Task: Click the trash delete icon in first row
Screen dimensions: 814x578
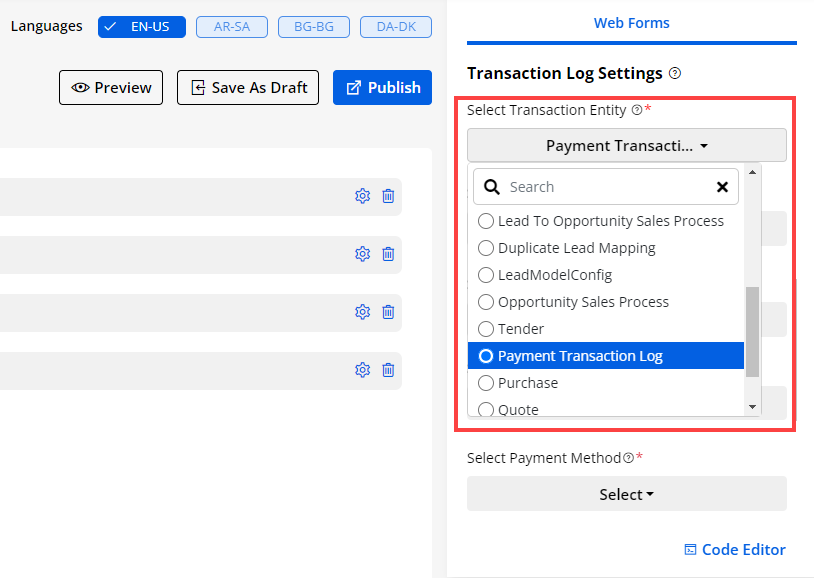Action: click(388, 196)
